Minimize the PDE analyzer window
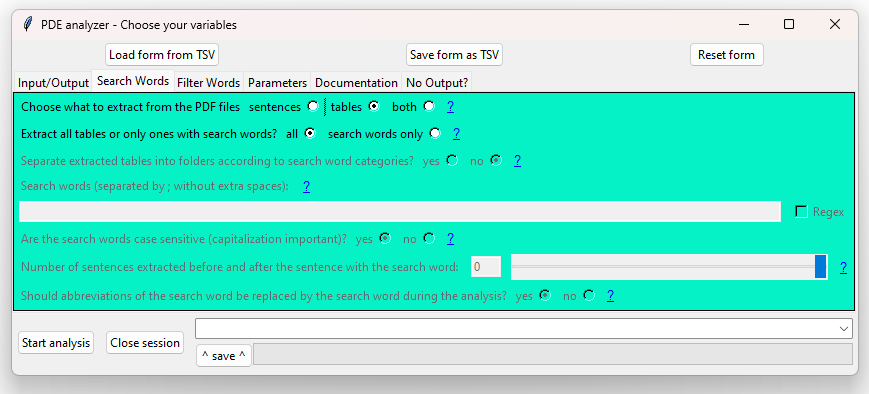Image resolution: width=869 pixels, height=394 pixels. click(x=744, y=24)
